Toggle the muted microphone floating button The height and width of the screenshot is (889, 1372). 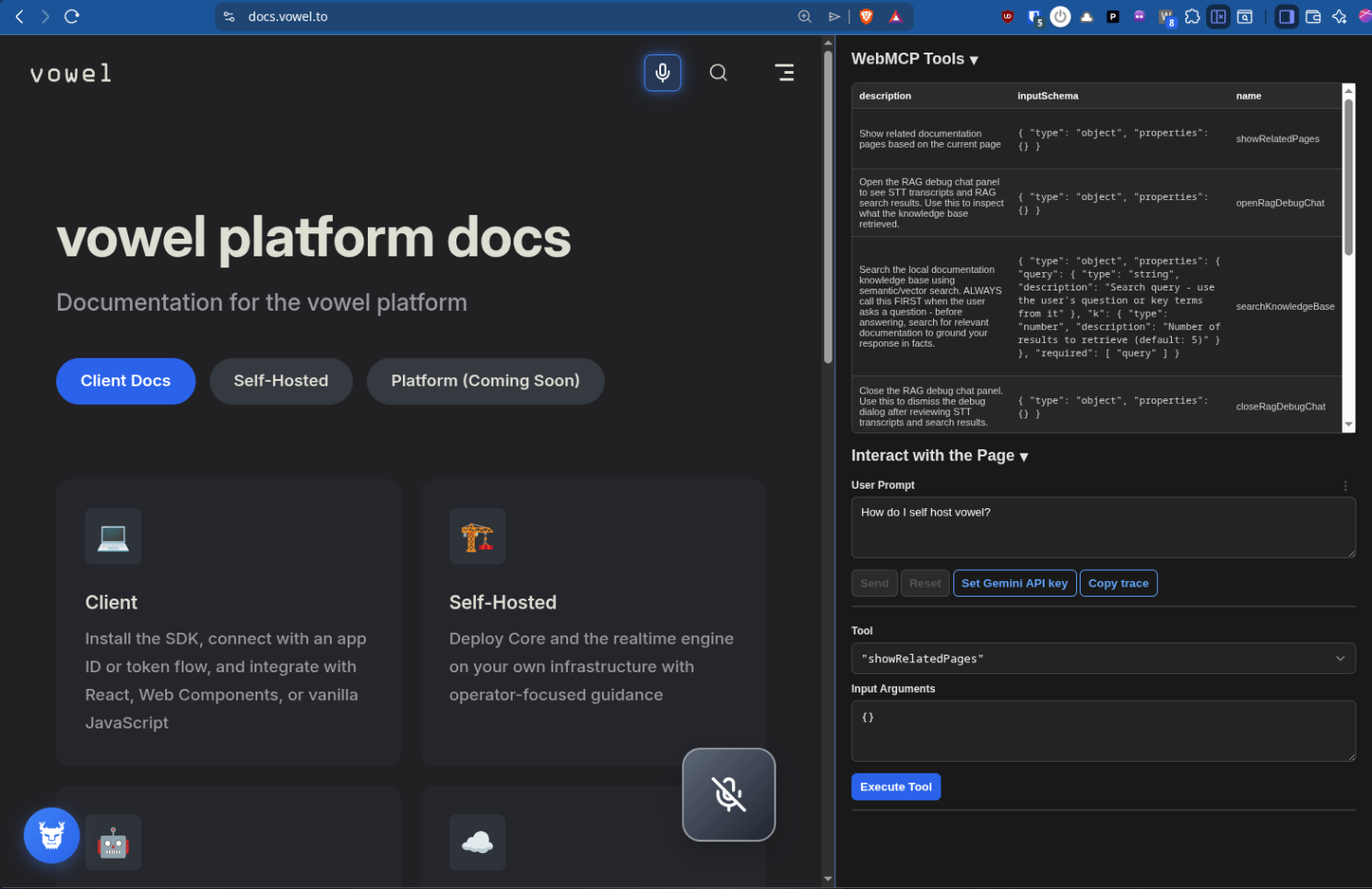click(728, 794)
